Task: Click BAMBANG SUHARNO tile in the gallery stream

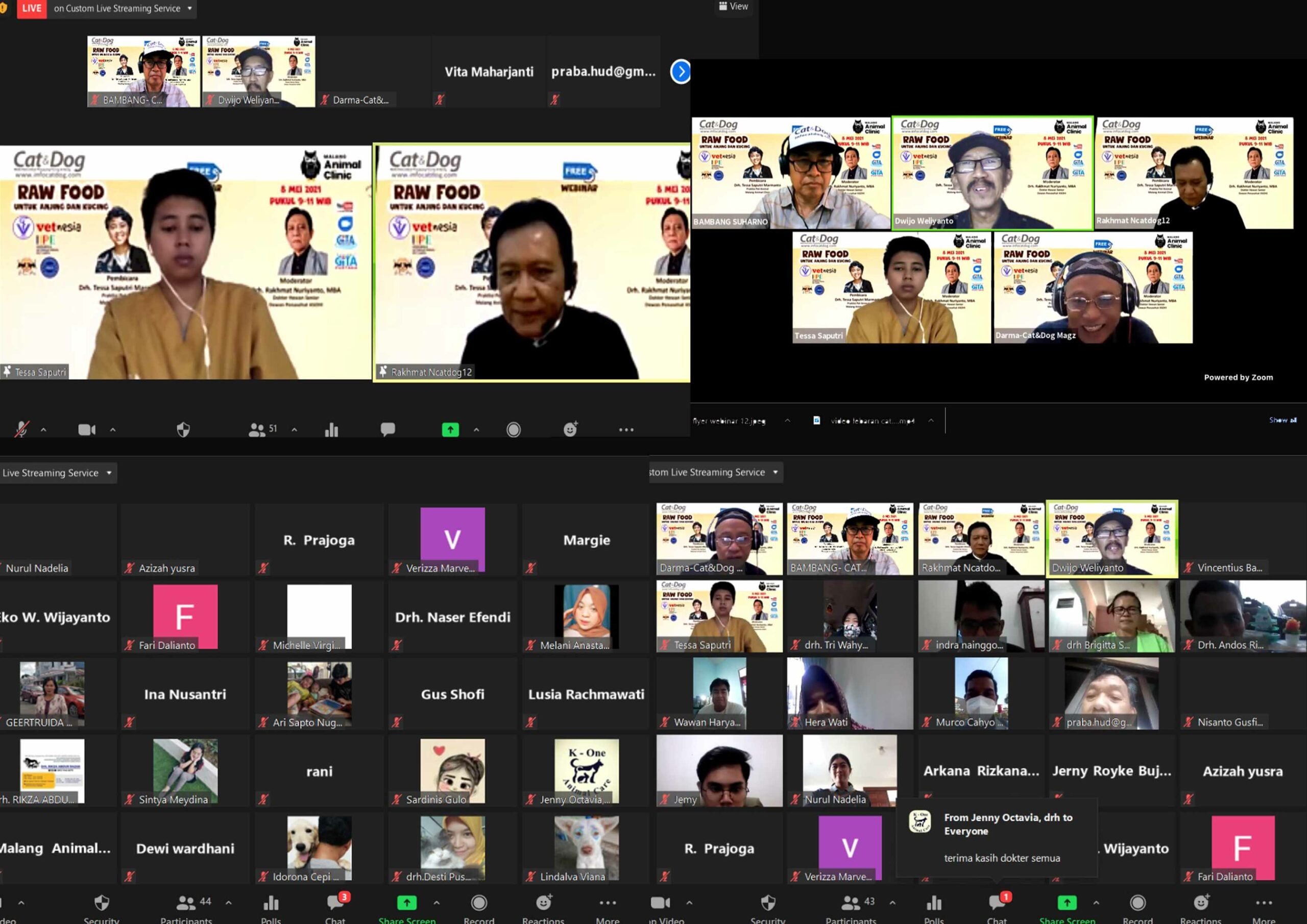Action: click(x=791, y=173)
